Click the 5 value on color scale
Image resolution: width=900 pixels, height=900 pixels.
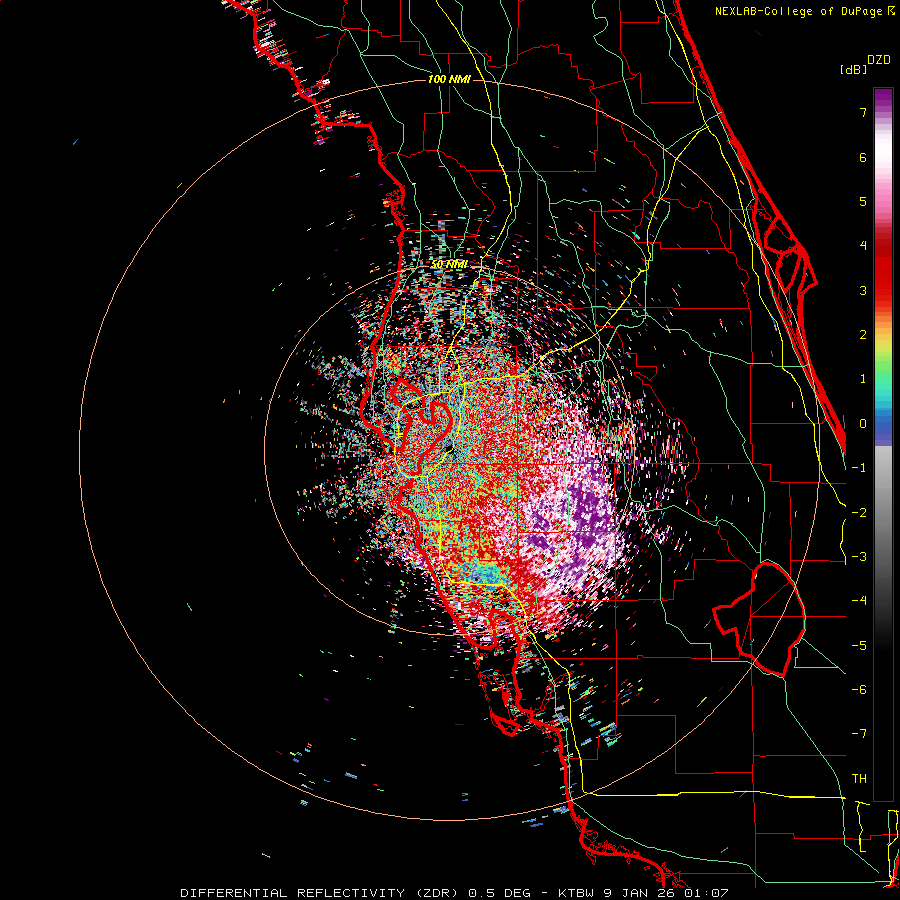(x=863, y=201)
